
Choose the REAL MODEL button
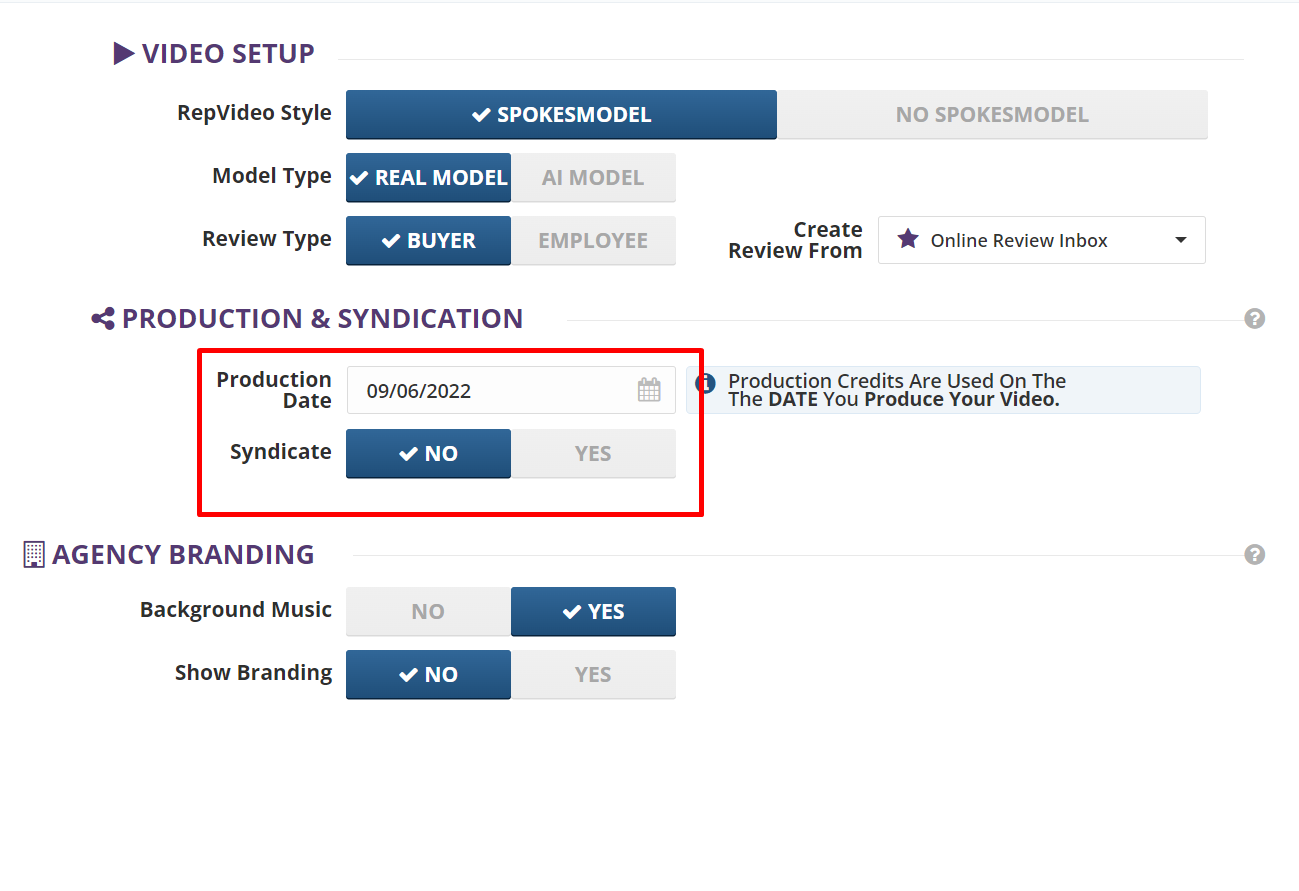(x=428, y=178)
